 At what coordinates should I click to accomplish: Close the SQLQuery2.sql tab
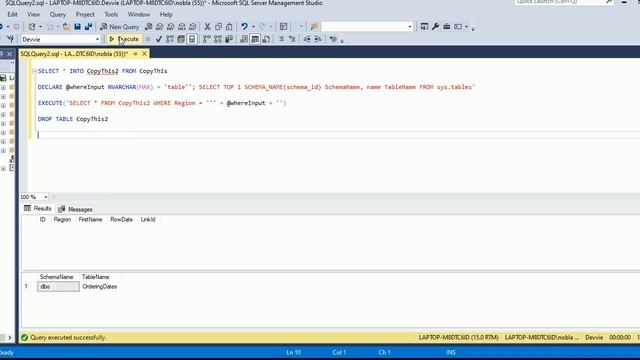click(144, 53)
